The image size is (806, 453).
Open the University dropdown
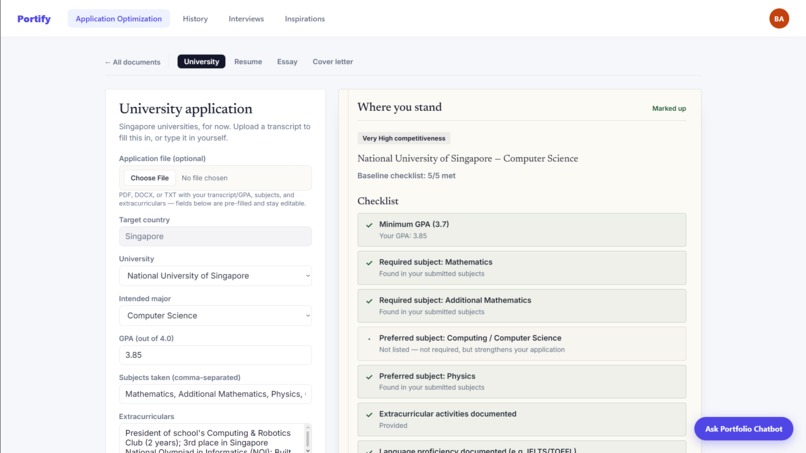pyautogui.click(x=215, y=276)
